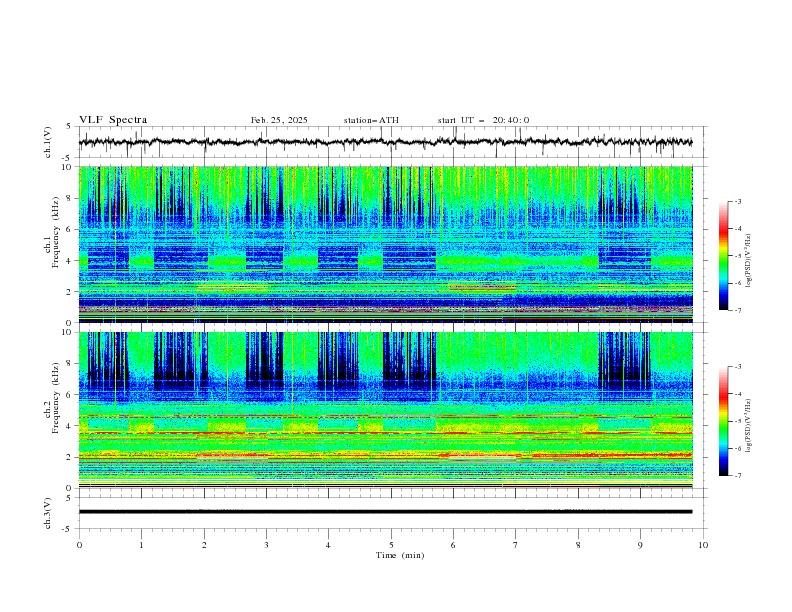The image size is (792, 612).
Task: Click the "4" kHz tick on ch.2 spectrogram
Action: point(69,426)
